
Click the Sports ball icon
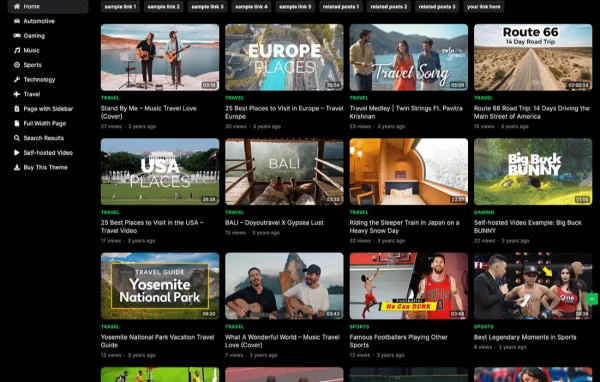point(17,65)
